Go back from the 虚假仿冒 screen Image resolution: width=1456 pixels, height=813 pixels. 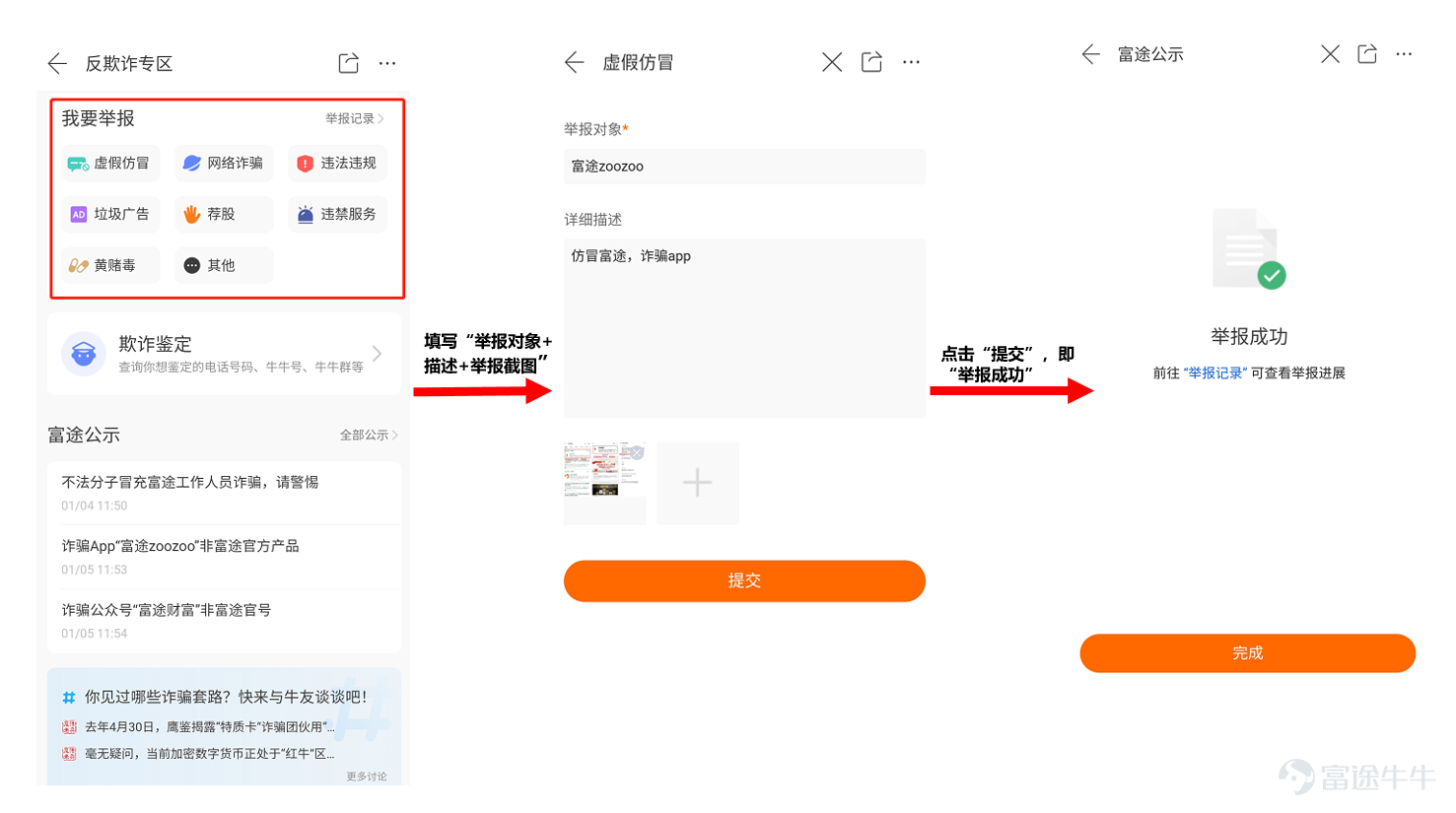[x=575, y=62]
